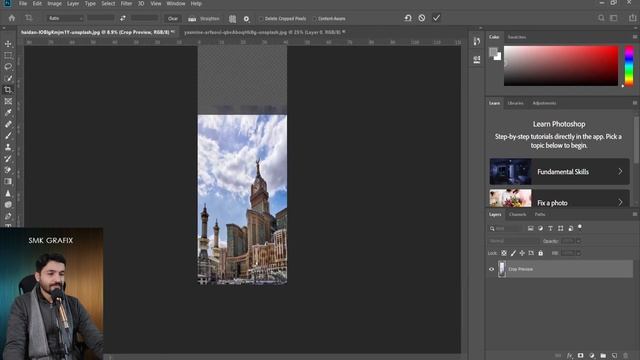Open the Opacity dropdown arrow
Screen dimensions: 640x360
tap(578, 241)
